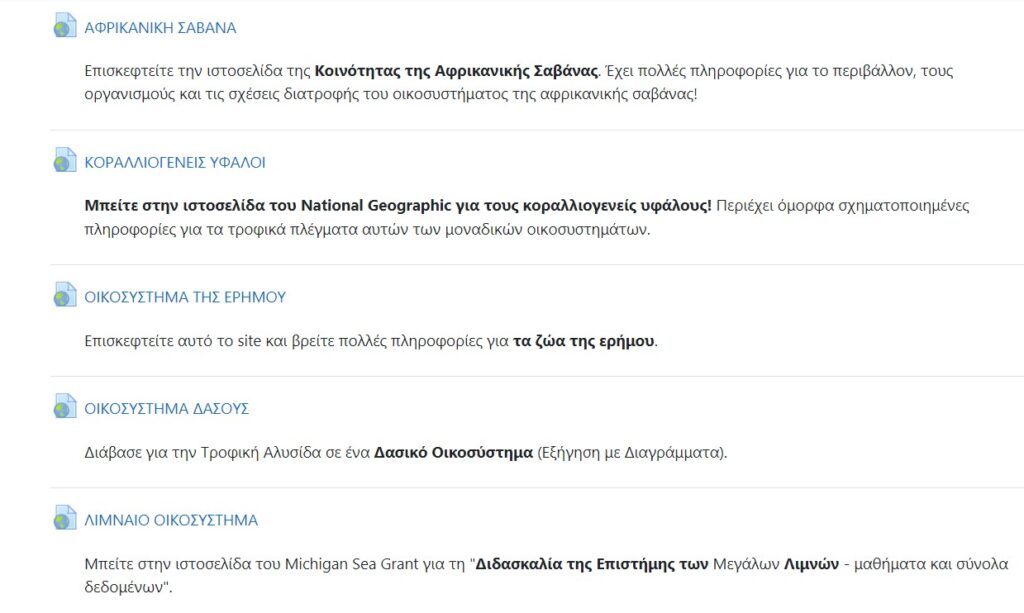
Task: Click the text (Εξήγηση με Διαγράμματα)
Action: coord(632,453)
